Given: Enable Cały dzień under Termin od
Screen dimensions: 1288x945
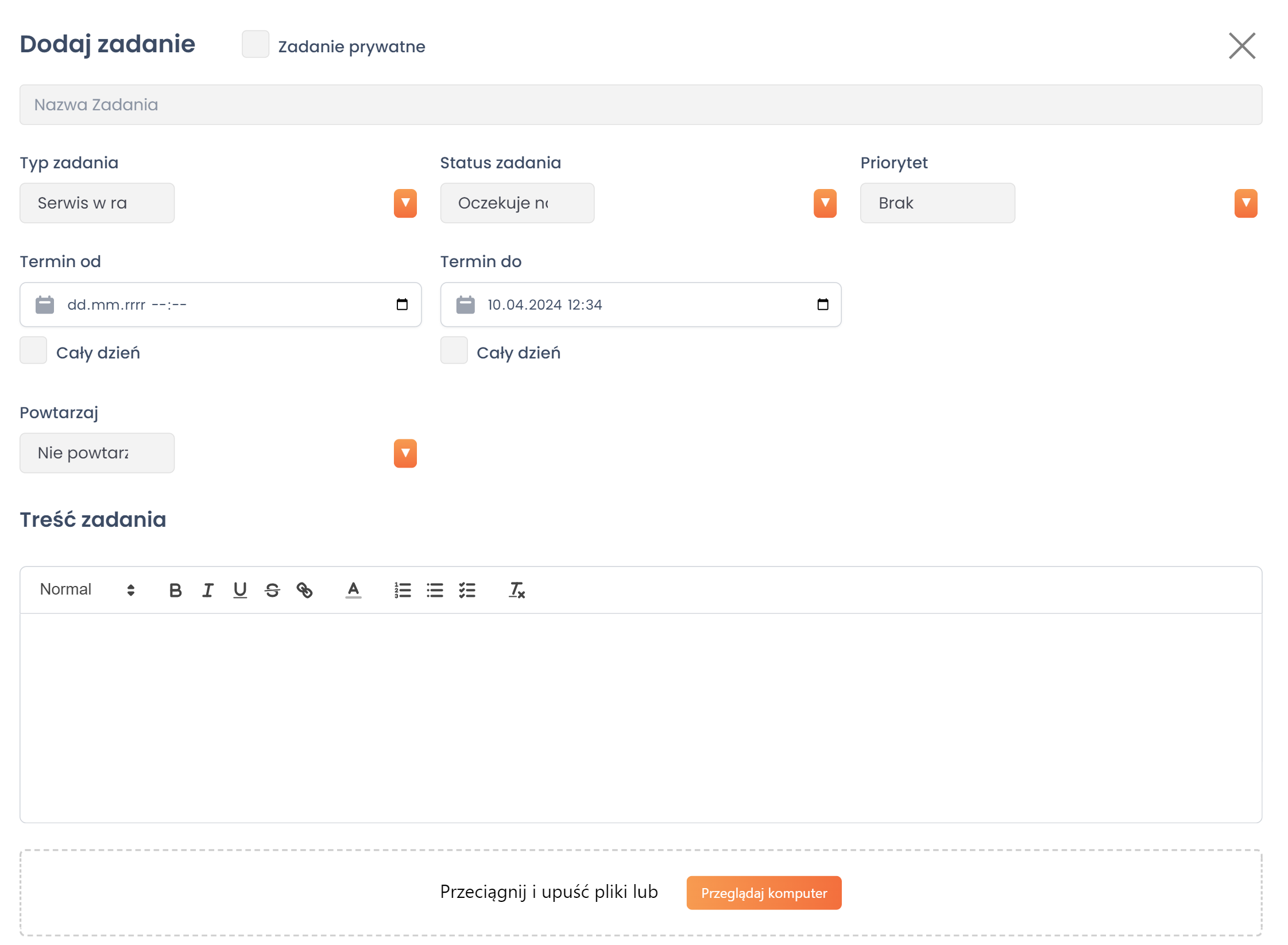Looking at the screenshot, I should (x=33, y=350).
